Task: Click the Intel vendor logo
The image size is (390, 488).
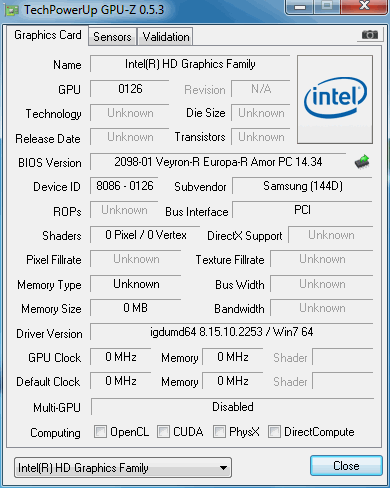Action: pyautogui.click(x=335, y=99)
